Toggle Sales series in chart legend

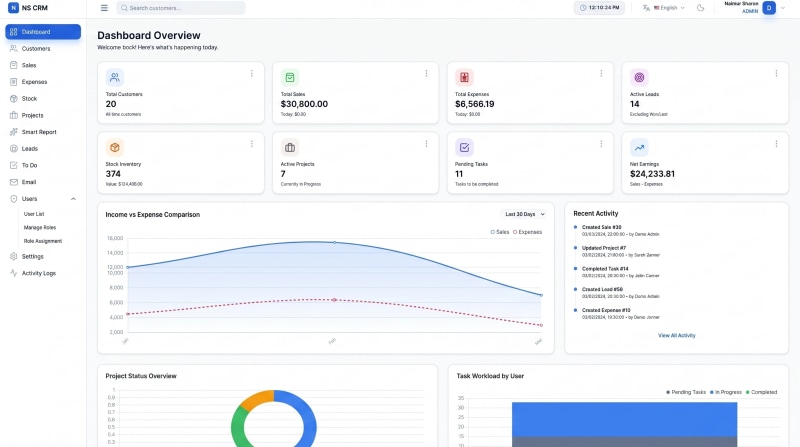tap(500, 232)
